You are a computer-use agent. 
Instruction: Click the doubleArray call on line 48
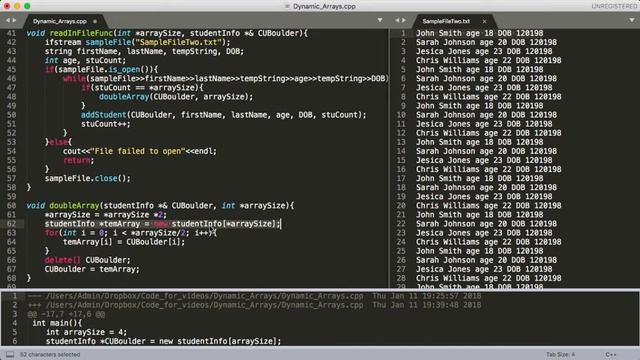click(124, 97)
